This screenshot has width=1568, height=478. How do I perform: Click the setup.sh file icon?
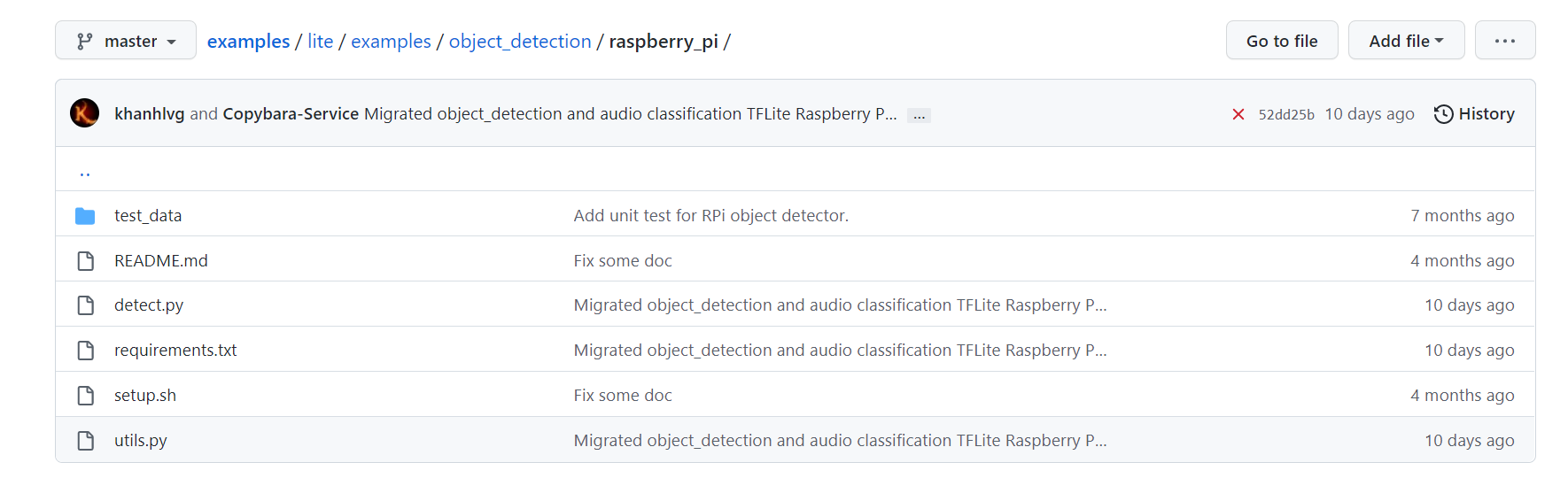[x=85, y=396]
